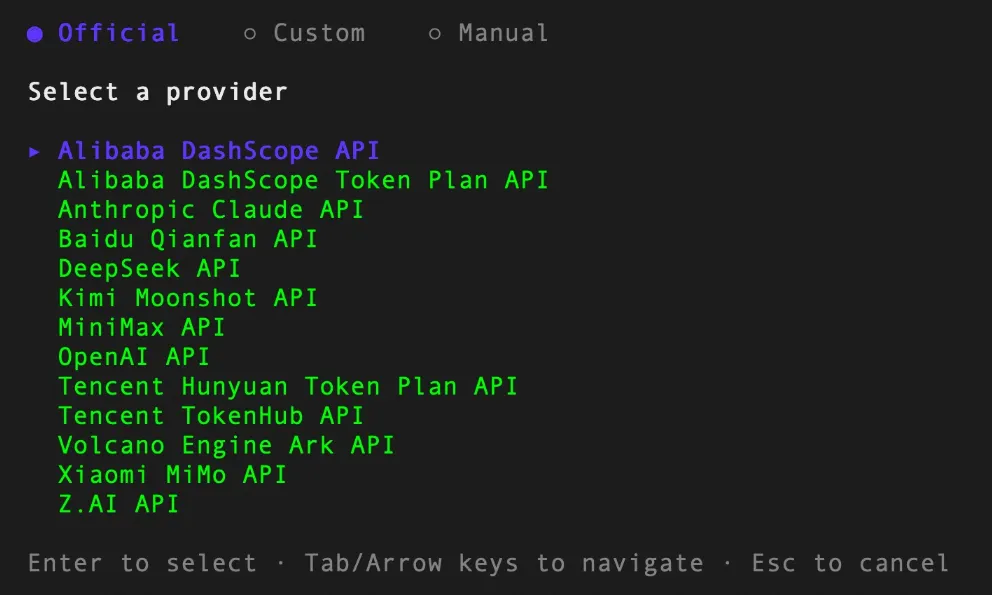Choose the OpenAI API provider
Viewport: 992px width, 595px height.
(x=133, y=357)
